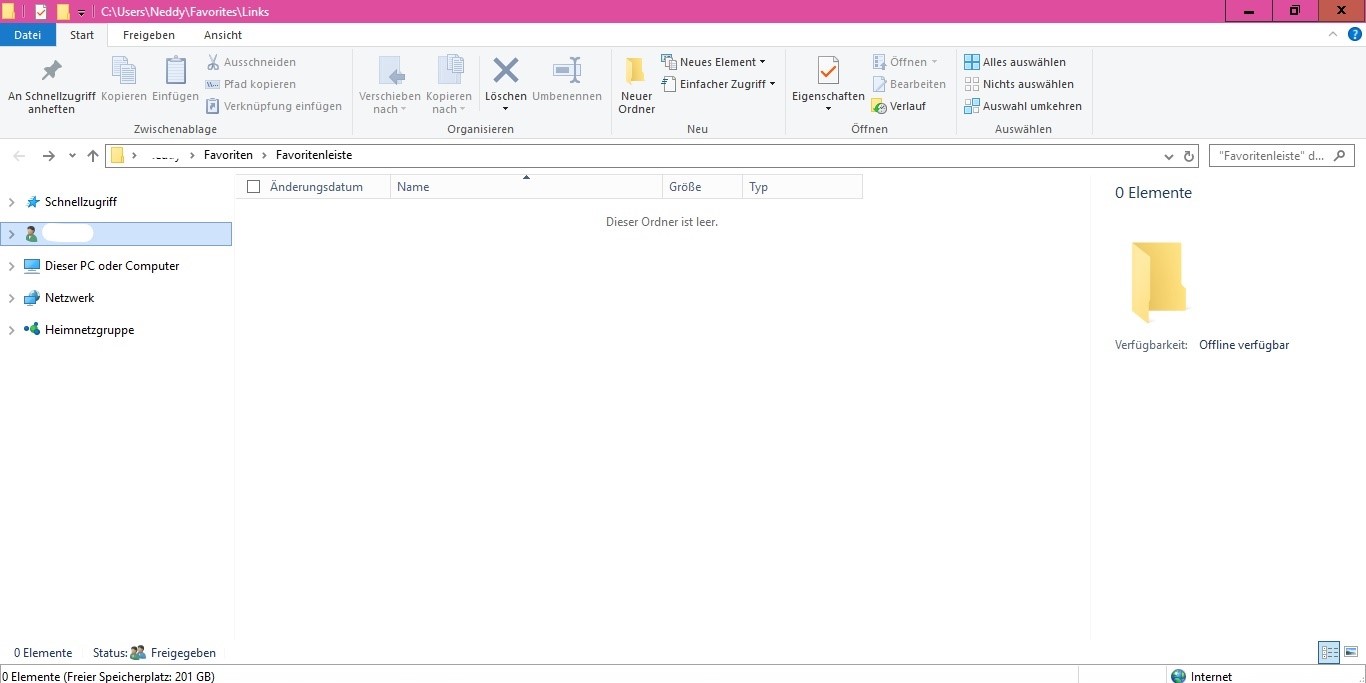
Task: Switch to details view toggle
Action: pos(1329,653)
